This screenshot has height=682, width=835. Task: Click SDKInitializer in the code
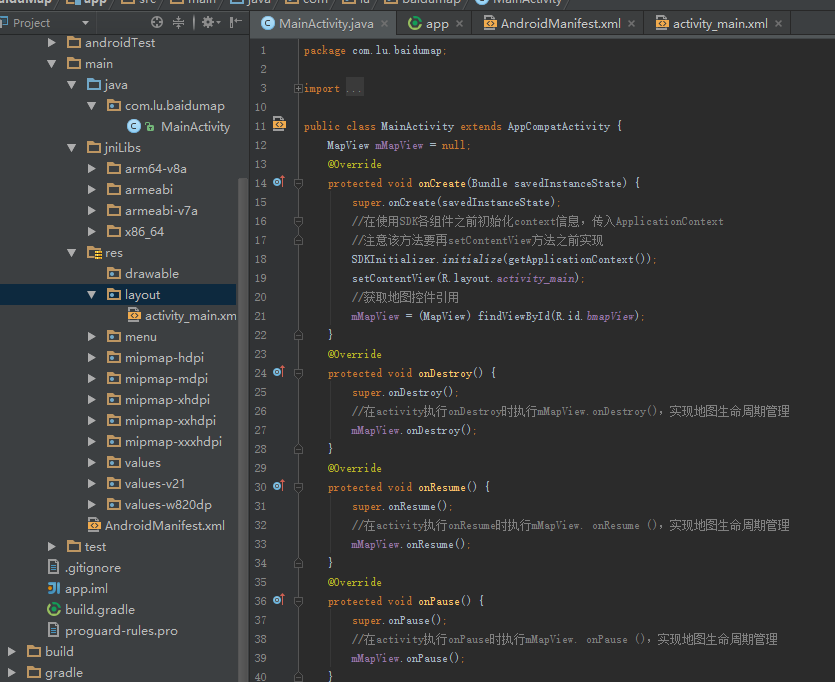(x=393, y=260)
